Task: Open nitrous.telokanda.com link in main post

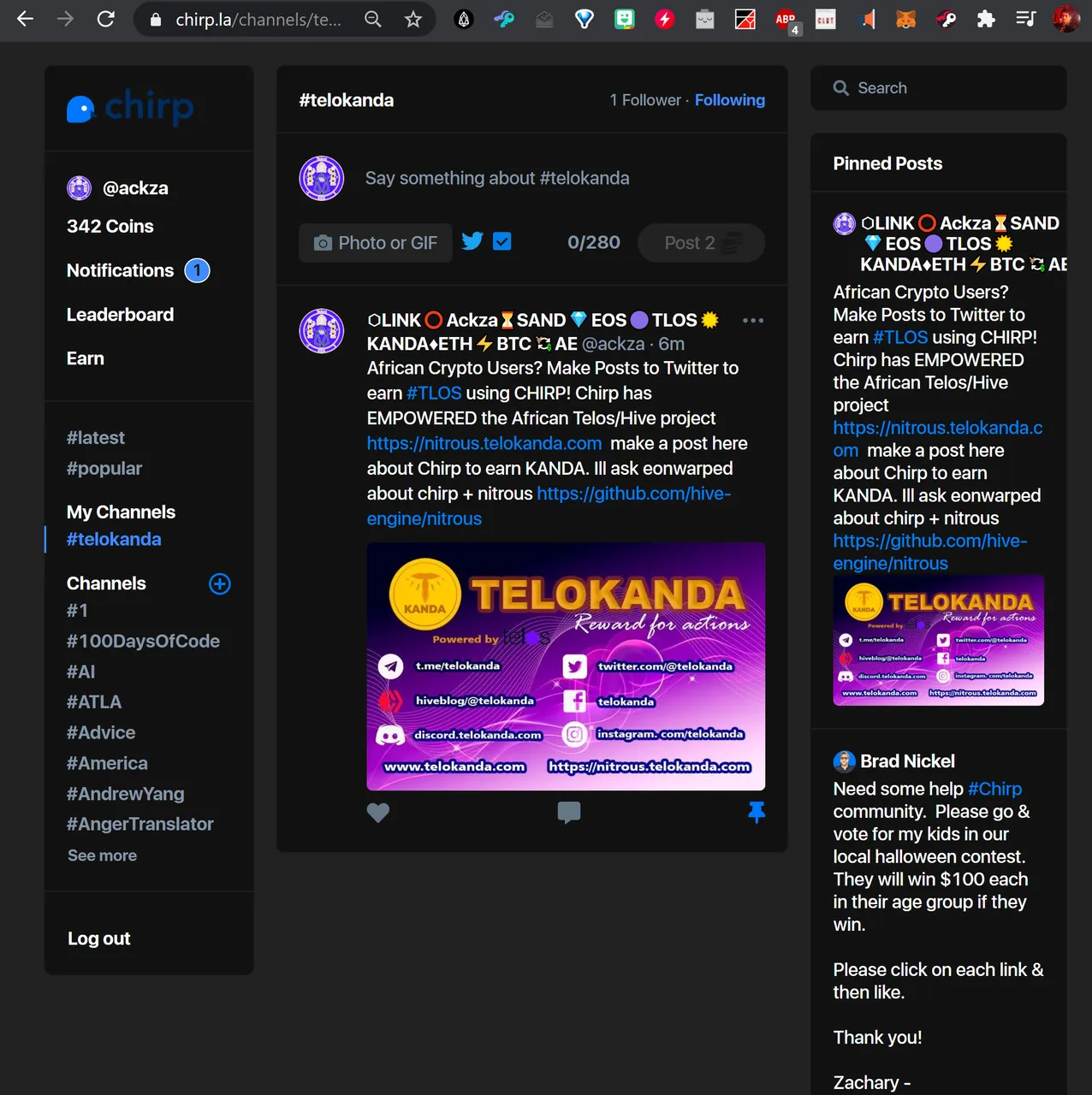Action: [x=484, y=444]
